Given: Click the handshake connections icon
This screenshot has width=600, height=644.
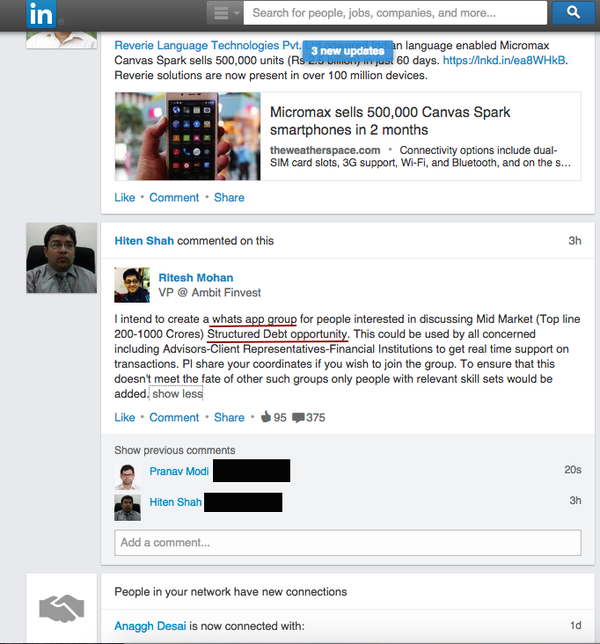Looking at the screenshot, I should click(x=62, y=608).
